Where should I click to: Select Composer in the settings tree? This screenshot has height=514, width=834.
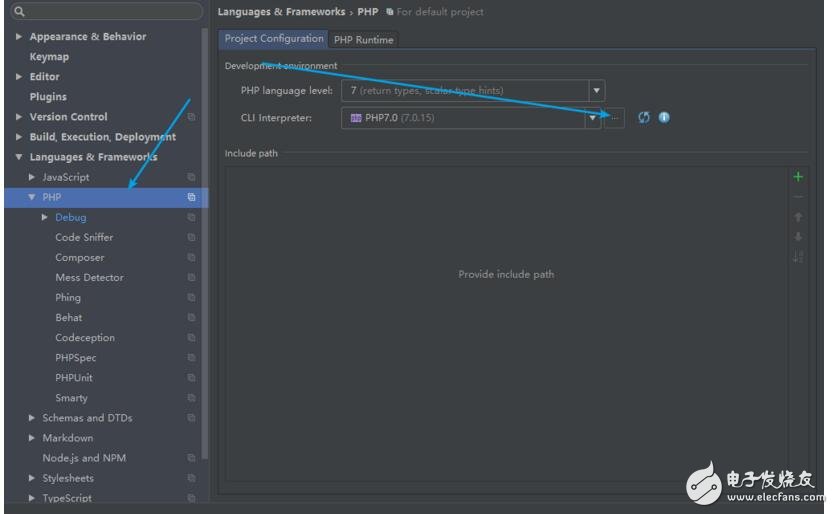[x=79, y=257]
